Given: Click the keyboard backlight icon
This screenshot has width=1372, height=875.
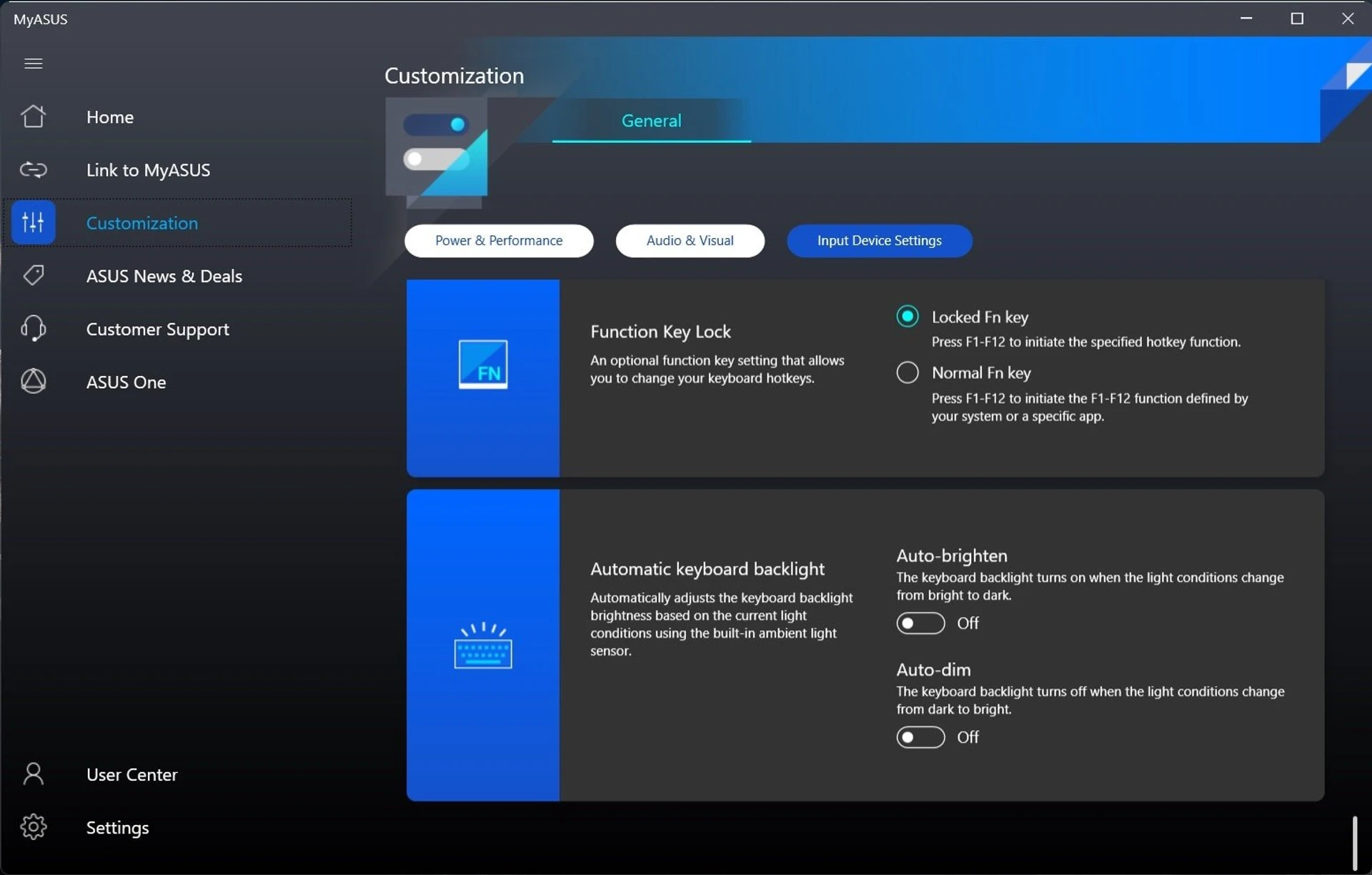Looking at the screenshot, I should click(x=483, y=646).
